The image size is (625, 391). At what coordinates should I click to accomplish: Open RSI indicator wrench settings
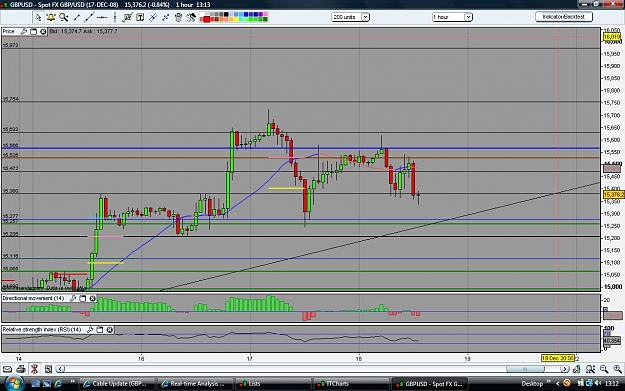point(90,330)
